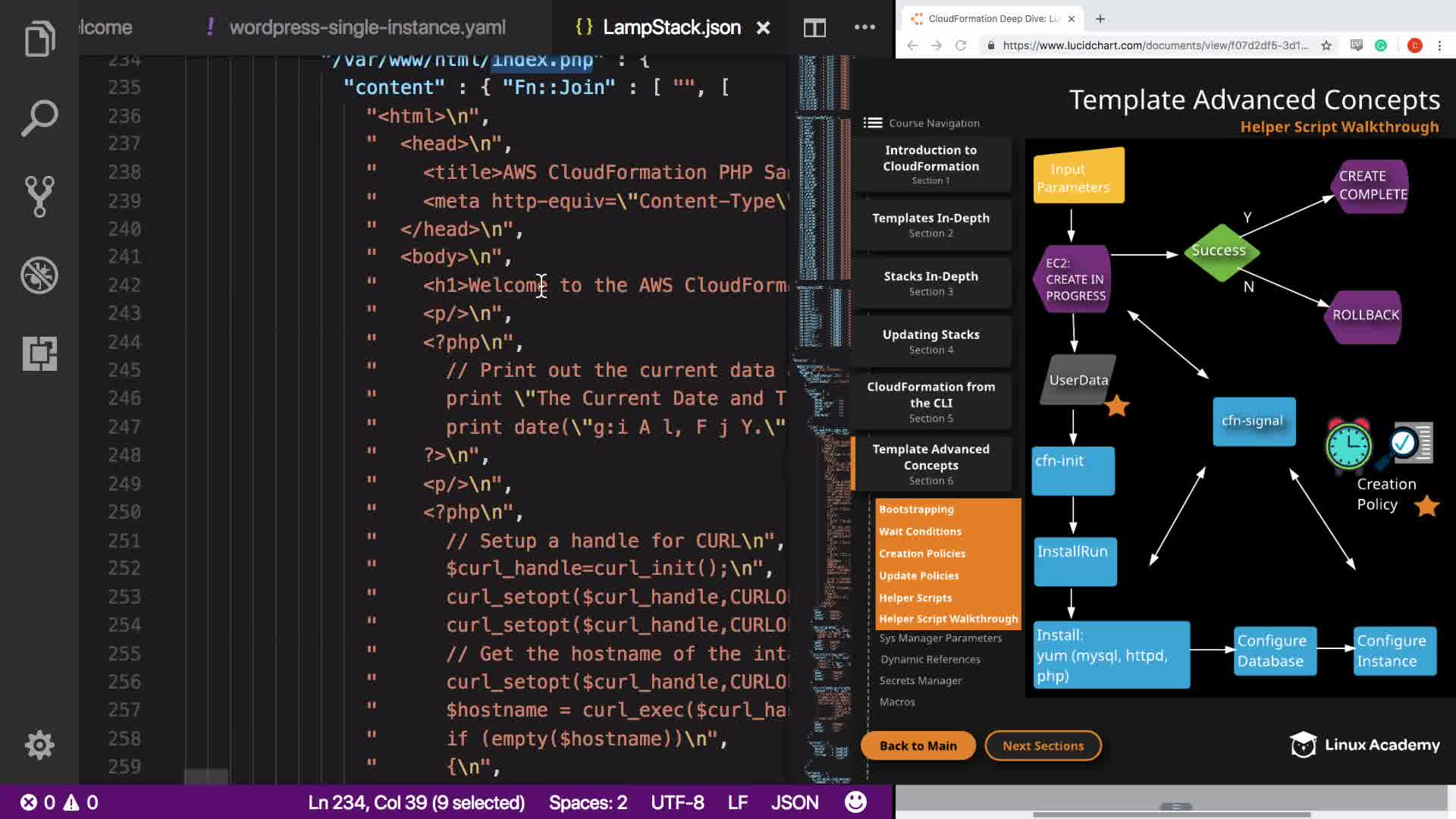Change indentation via Spaces: 2

(x=588, y=802)
